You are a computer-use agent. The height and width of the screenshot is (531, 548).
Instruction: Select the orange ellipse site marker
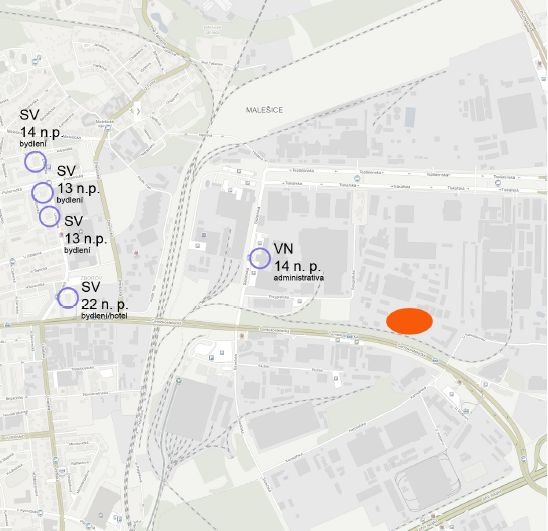click(x=409, y=321)
